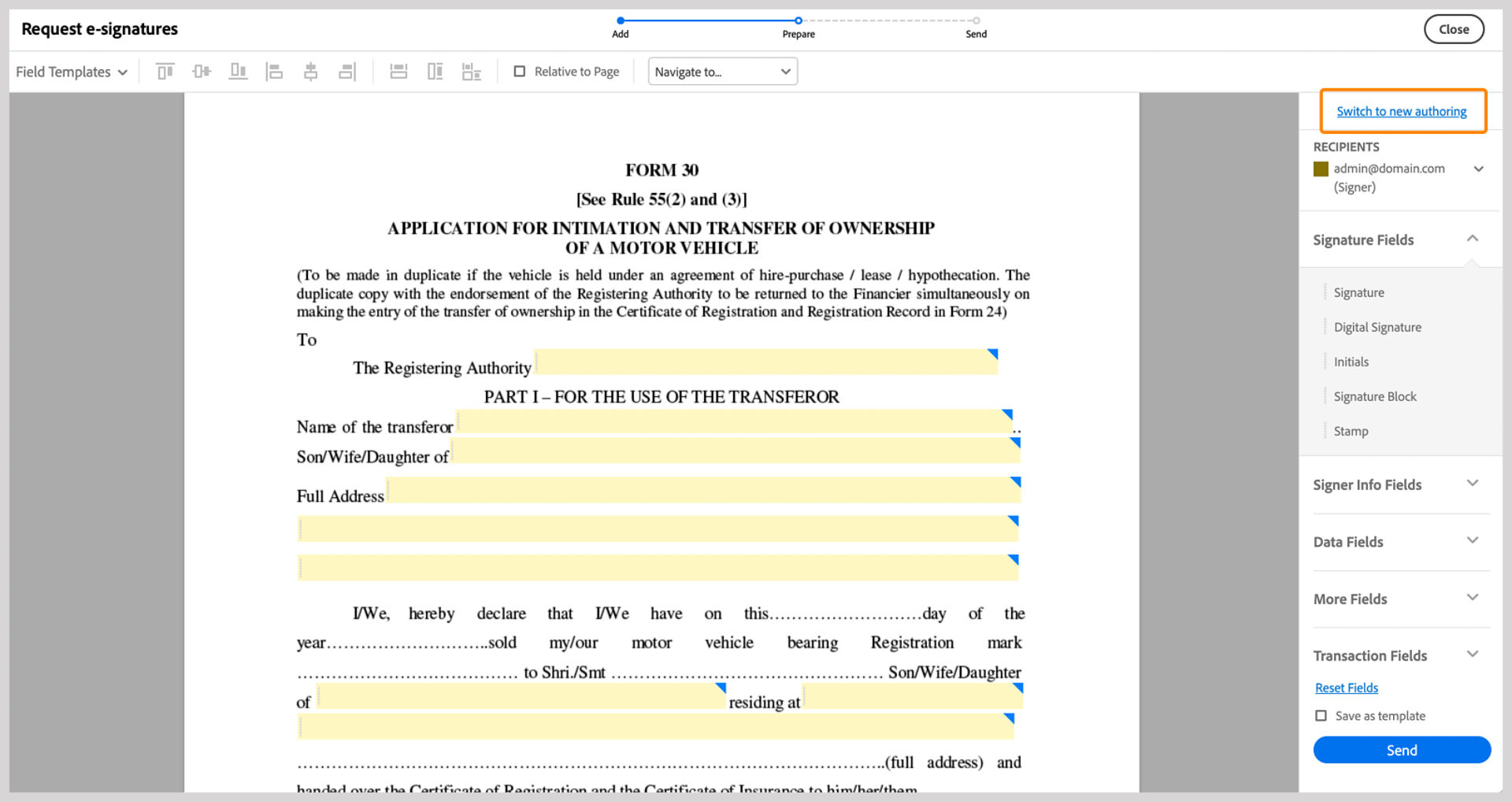Expand the admin@domain.com recipient chevron
This screenshot has height=802, width=1512.
click(1479, 169)
